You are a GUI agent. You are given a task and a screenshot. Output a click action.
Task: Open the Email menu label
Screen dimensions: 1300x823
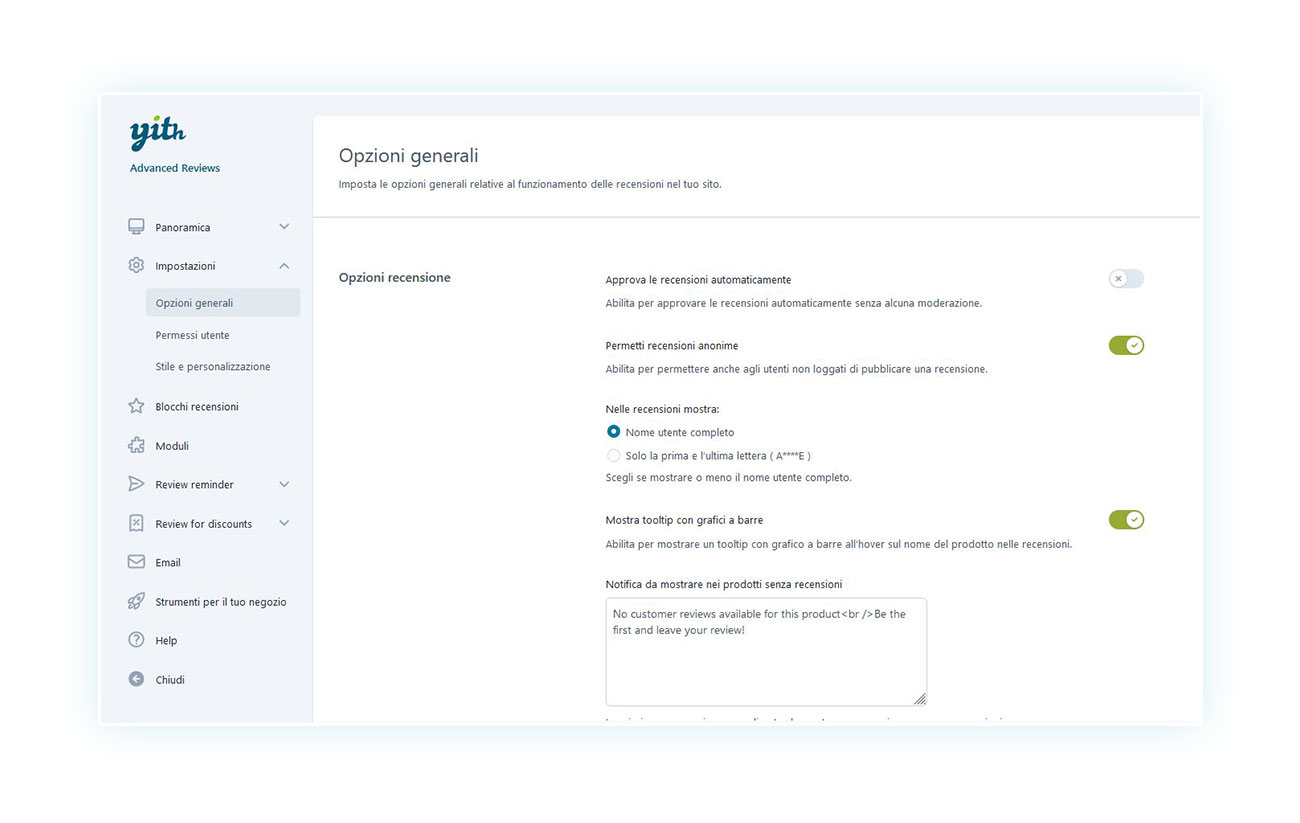point(168,563)
